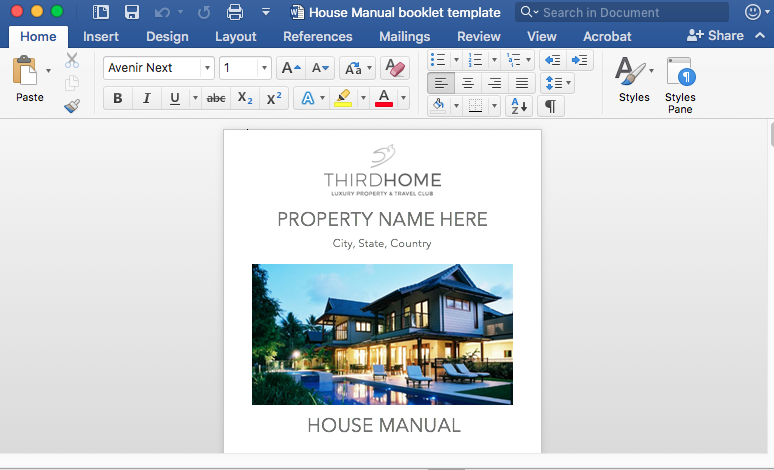Switch to the References tab

point(317,37)
